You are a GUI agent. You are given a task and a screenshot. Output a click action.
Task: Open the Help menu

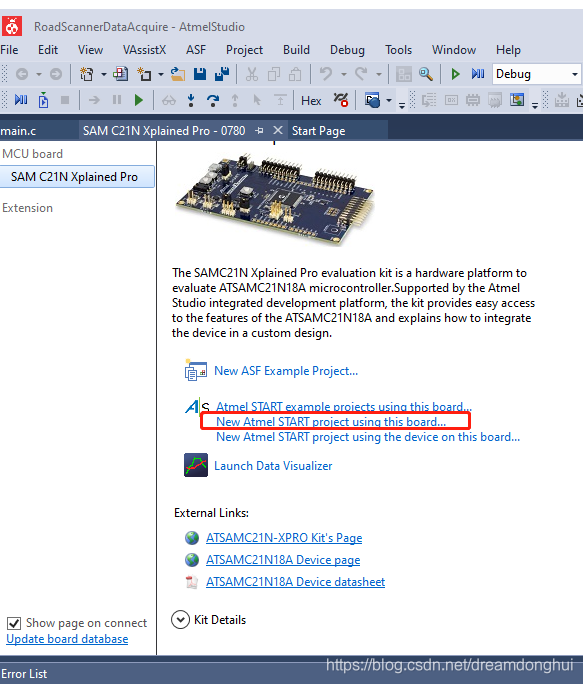(508, 50)
